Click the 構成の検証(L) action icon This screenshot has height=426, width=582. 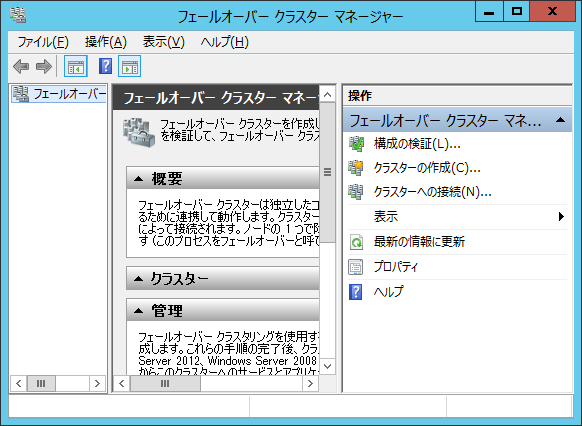356,144
